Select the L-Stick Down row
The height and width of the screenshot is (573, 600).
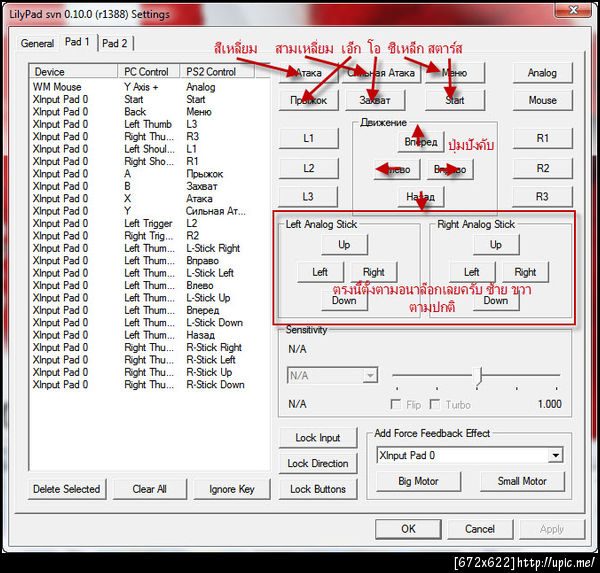coord(149,323)
